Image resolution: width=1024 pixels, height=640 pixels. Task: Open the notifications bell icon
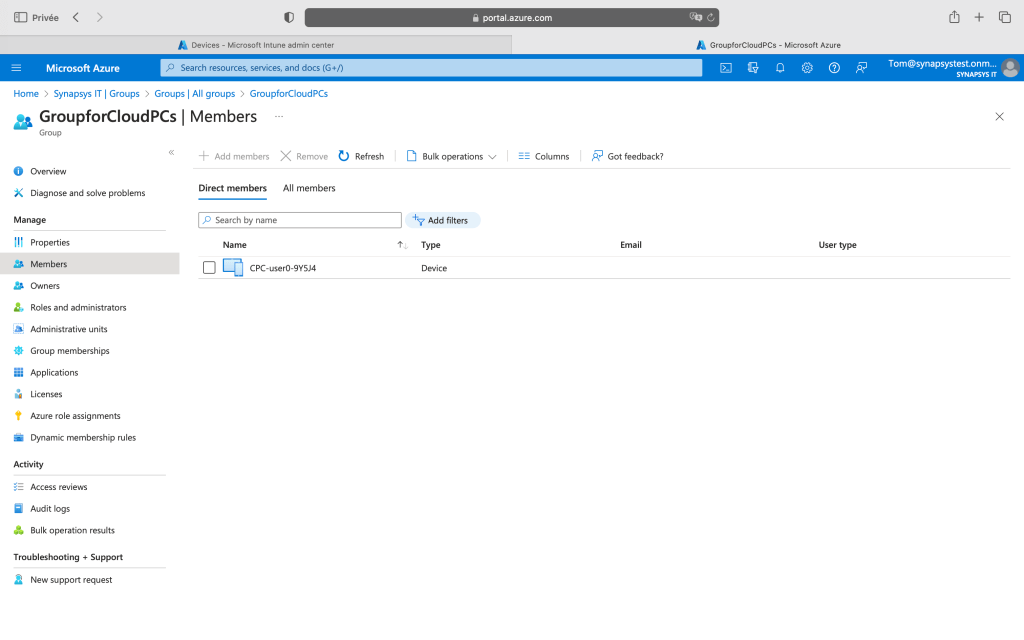point(780,68)
